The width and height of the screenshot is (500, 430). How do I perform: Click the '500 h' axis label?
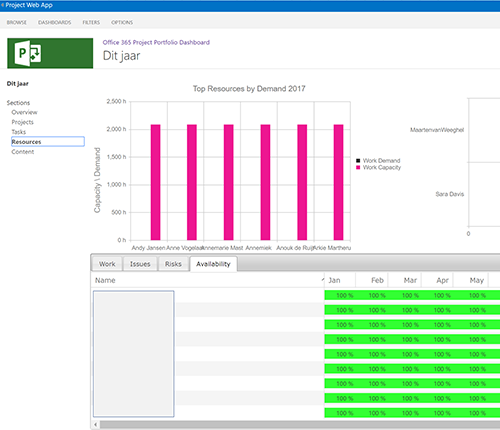pos(118,212)
